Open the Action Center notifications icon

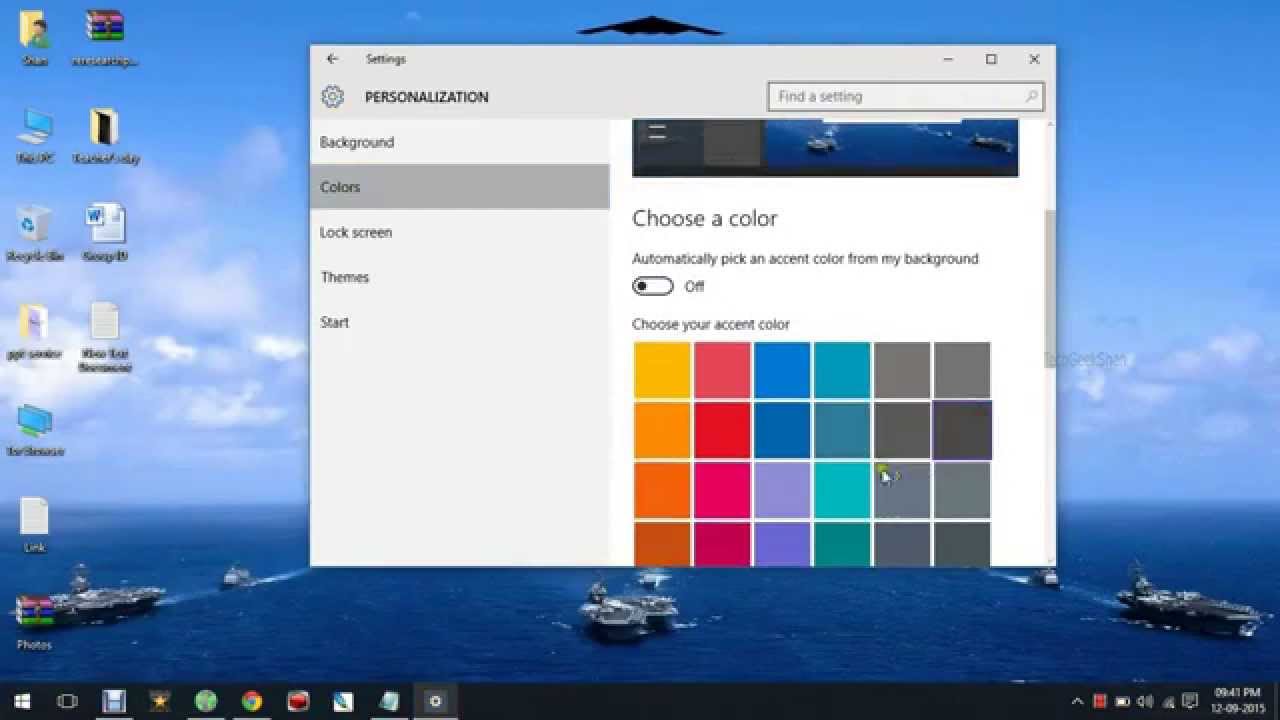click(1190, 701)
